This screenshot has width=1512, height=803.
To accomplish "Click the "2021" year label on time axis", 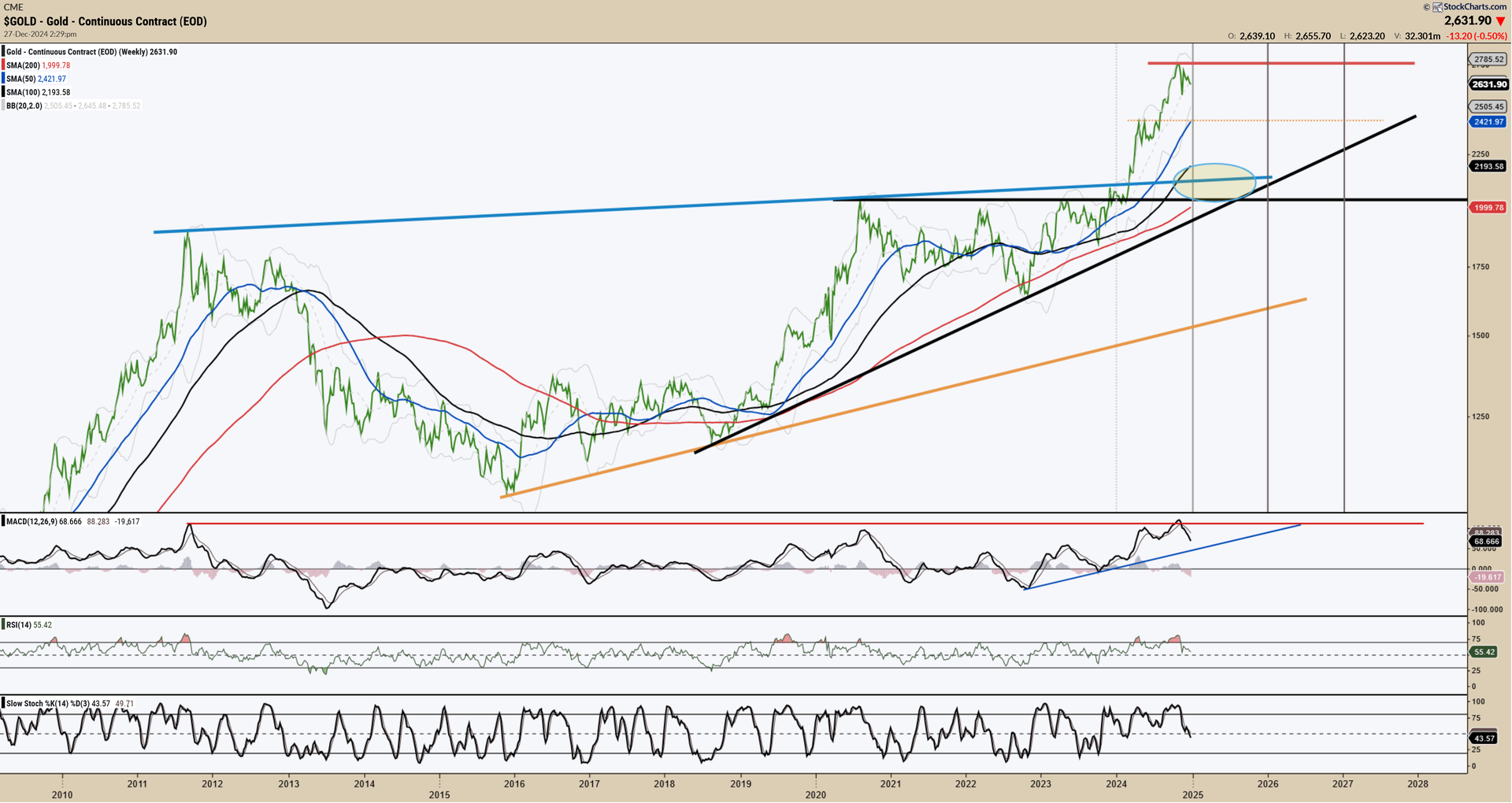I will [x=891, y=784].
